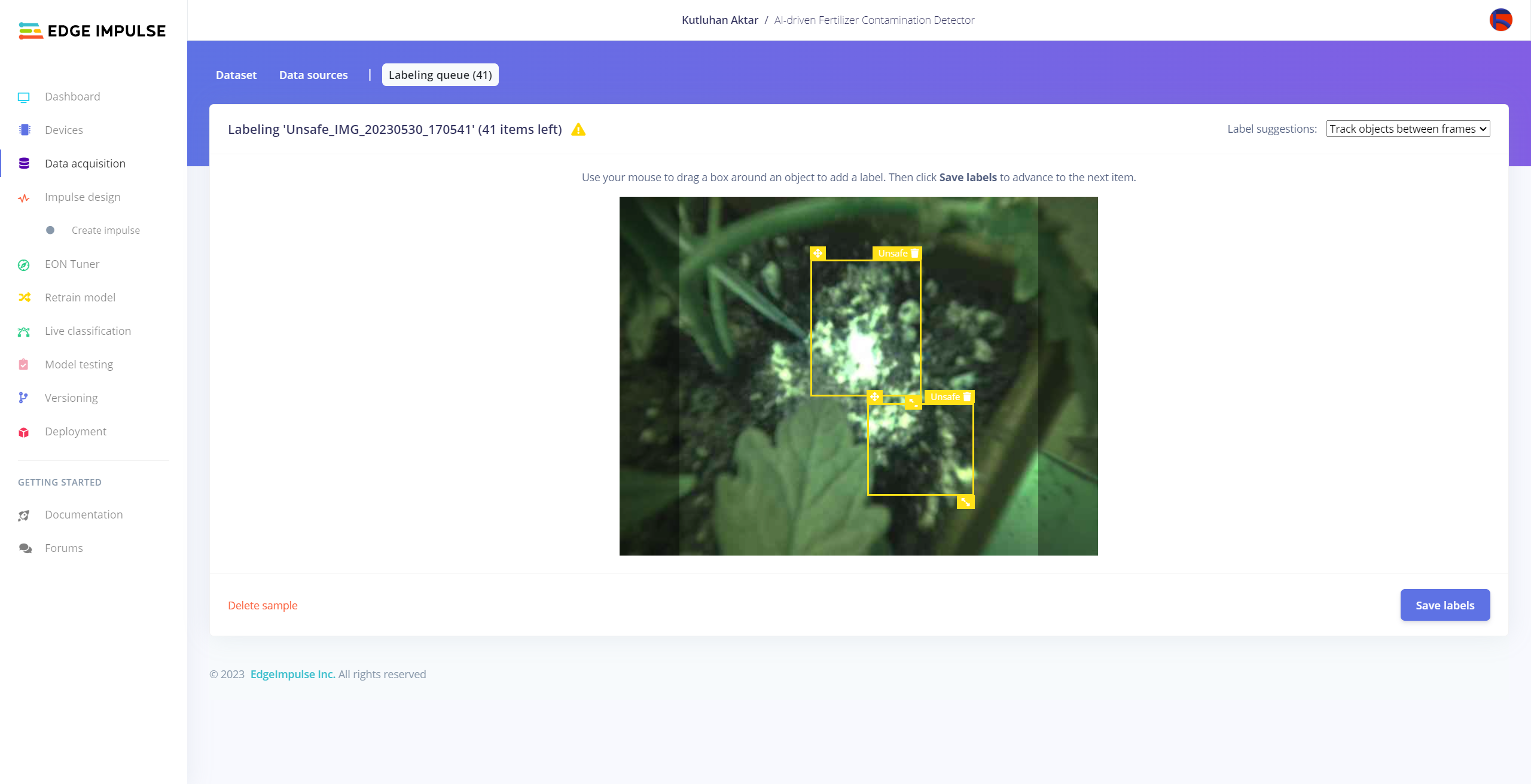Select the Labeling queue (41) tab
The width and height of the screenshot is (1531, 784).
tap(440, 75)
